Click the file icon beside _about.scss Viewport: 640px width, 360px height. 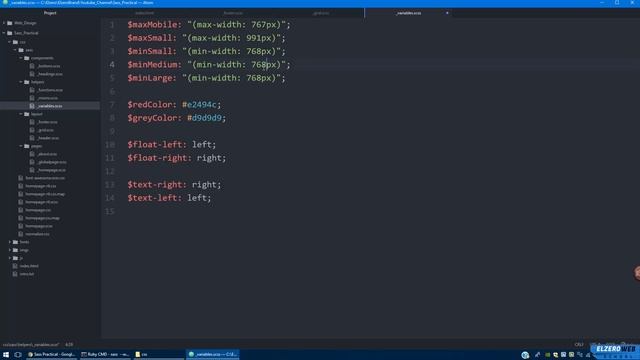pyautogui.click(x=32, y=154)
